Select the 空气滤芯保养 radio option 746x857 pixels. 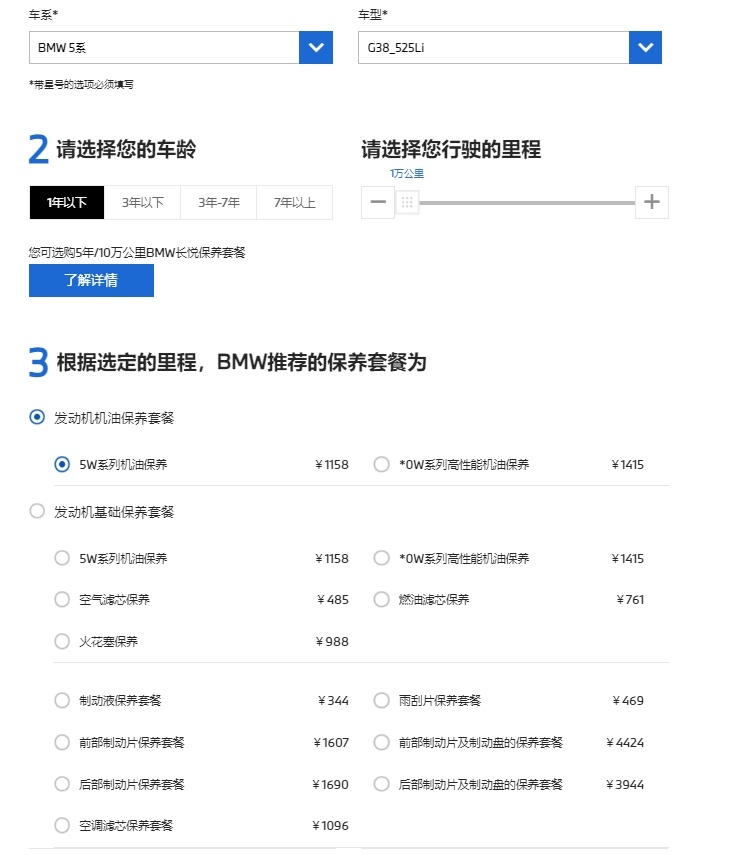click(x=62, y=600)
